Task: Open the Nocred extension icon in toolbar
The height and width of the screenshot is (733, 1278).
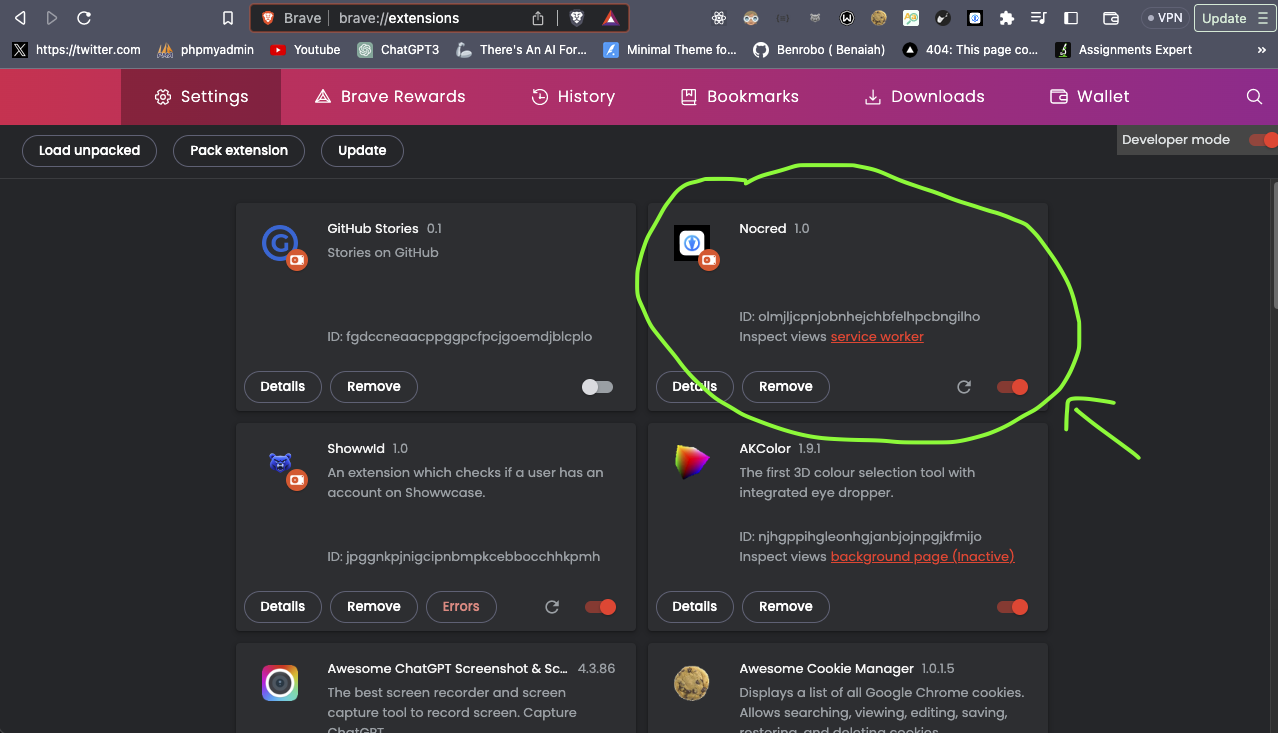Action: [975, 18]
